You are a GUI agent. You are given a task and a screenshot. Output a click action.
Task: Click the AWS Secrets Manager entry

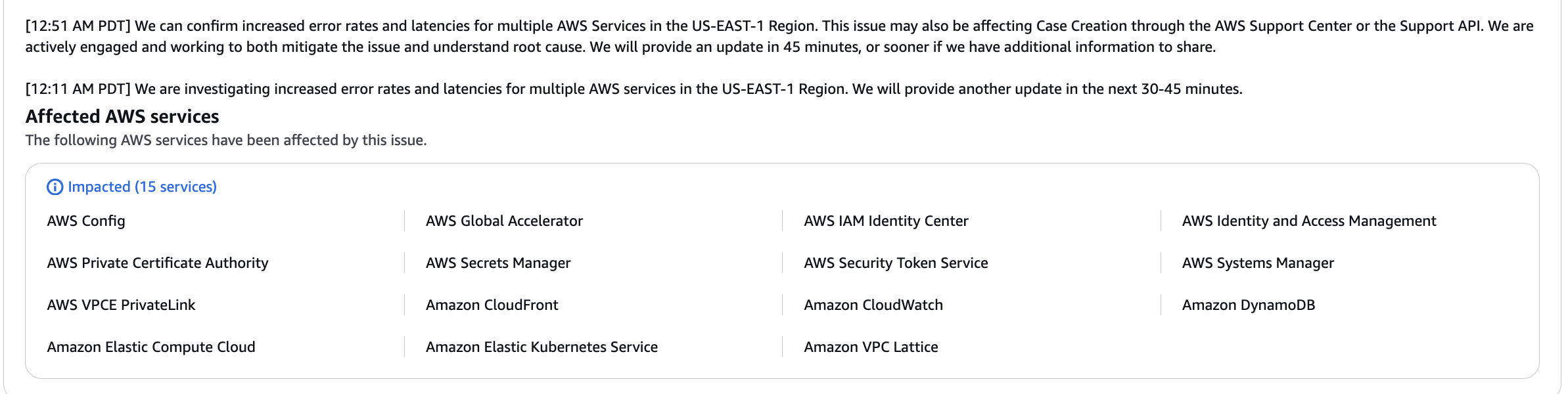pos(498,263)
